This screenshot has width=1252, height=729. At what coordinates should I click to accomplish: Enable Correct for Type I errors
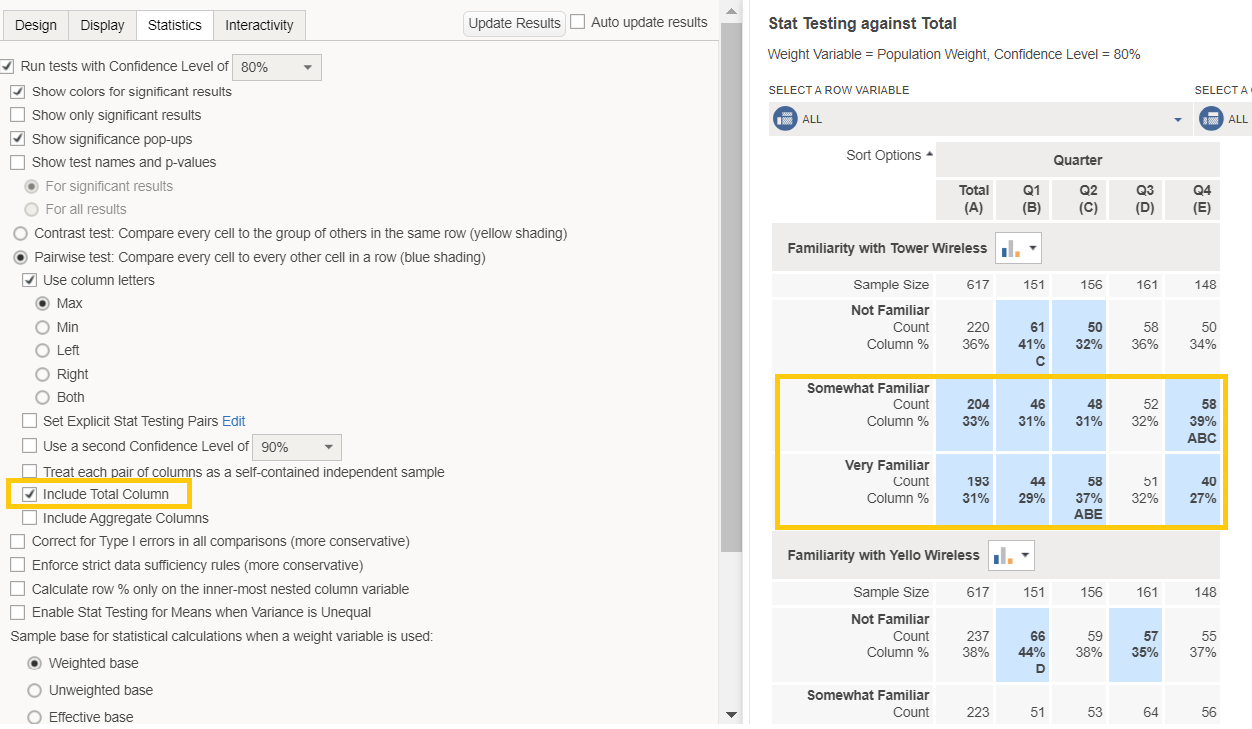click(x=18, y=541)
